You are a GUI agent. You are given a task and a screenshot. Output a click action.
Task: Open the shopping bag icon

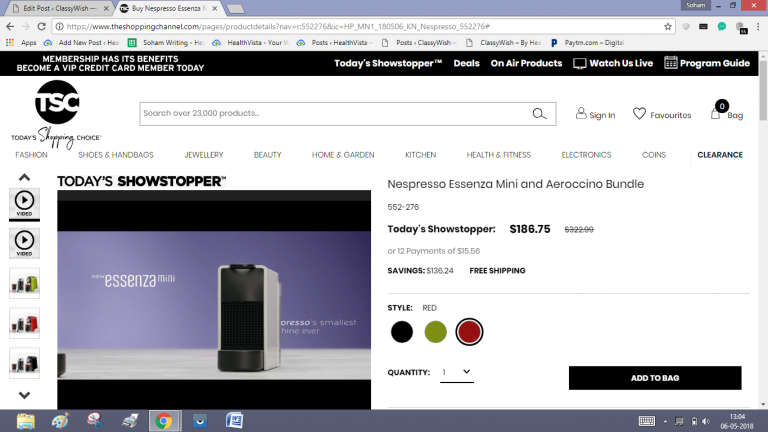(716, 113)
